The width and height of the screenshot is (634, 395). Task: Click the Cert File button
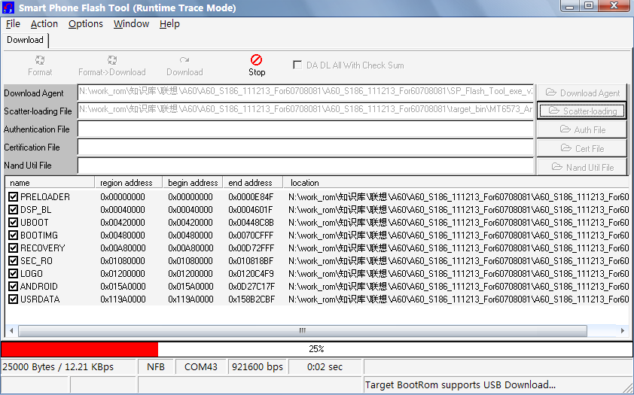click(582, 148)
